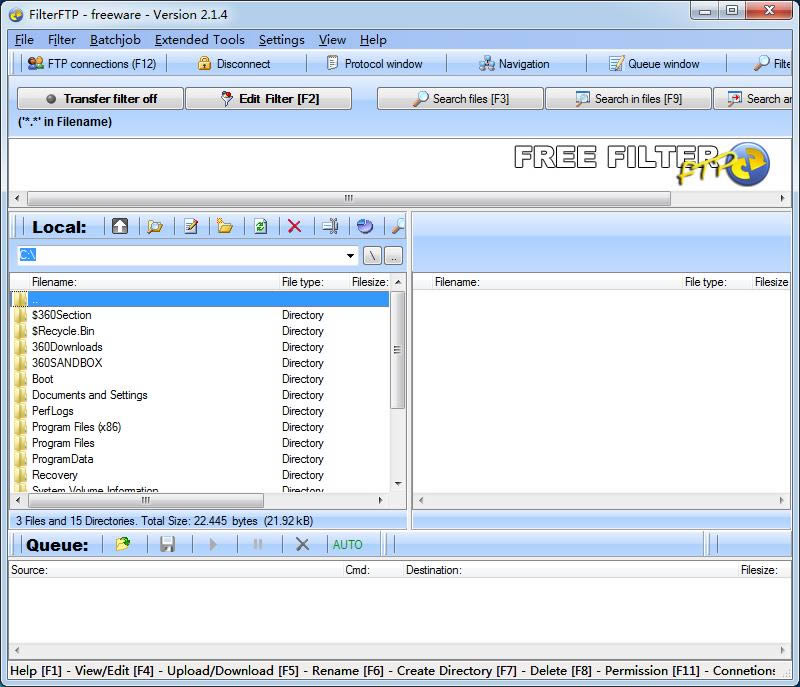Click the Edit Filter [F2] button
The width and height of the screenshot is (800, 687).
(268, 99)
